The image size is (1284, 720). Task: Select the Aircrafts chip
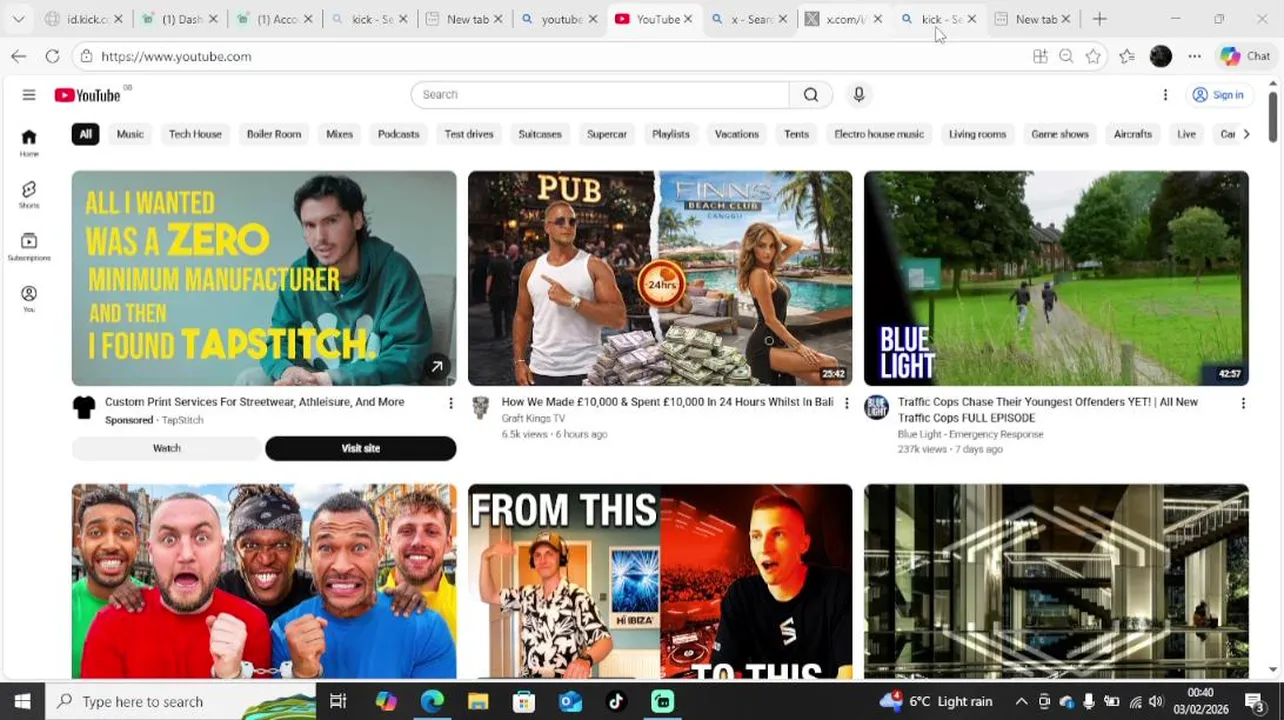(1133, 134)
